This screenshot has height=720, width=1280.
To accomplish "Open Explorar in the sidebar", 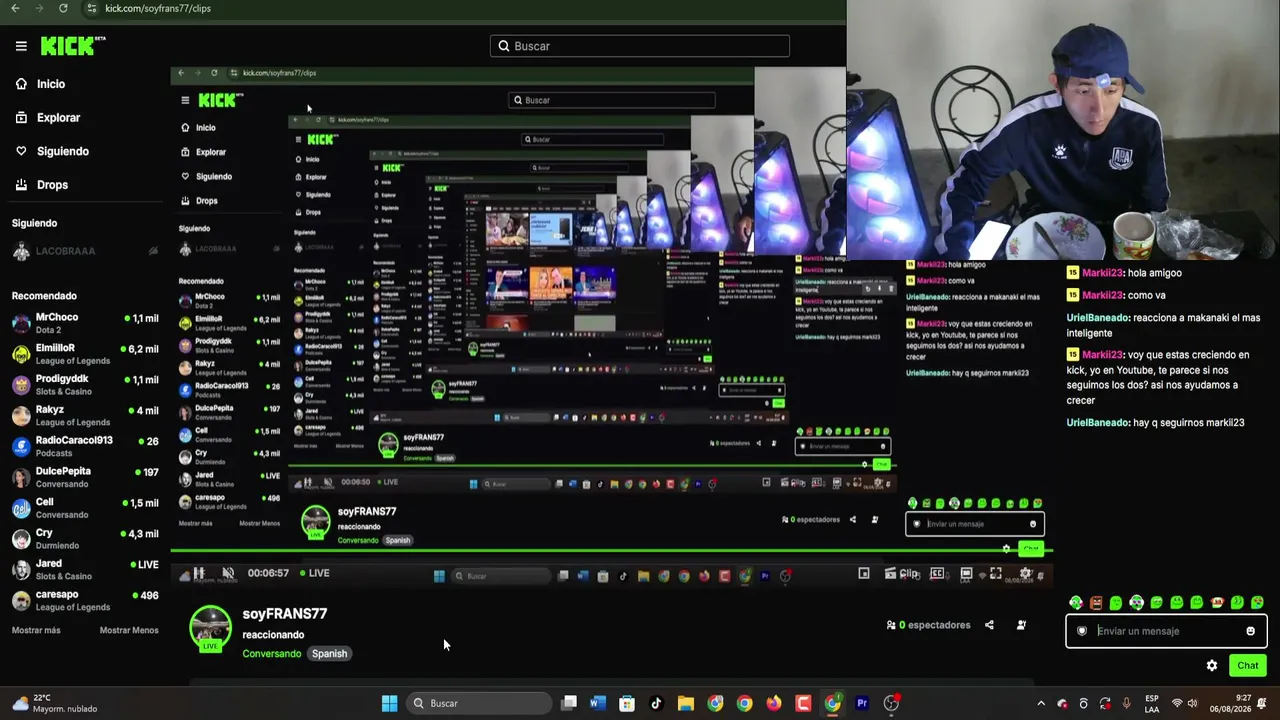I will (48, 118).
